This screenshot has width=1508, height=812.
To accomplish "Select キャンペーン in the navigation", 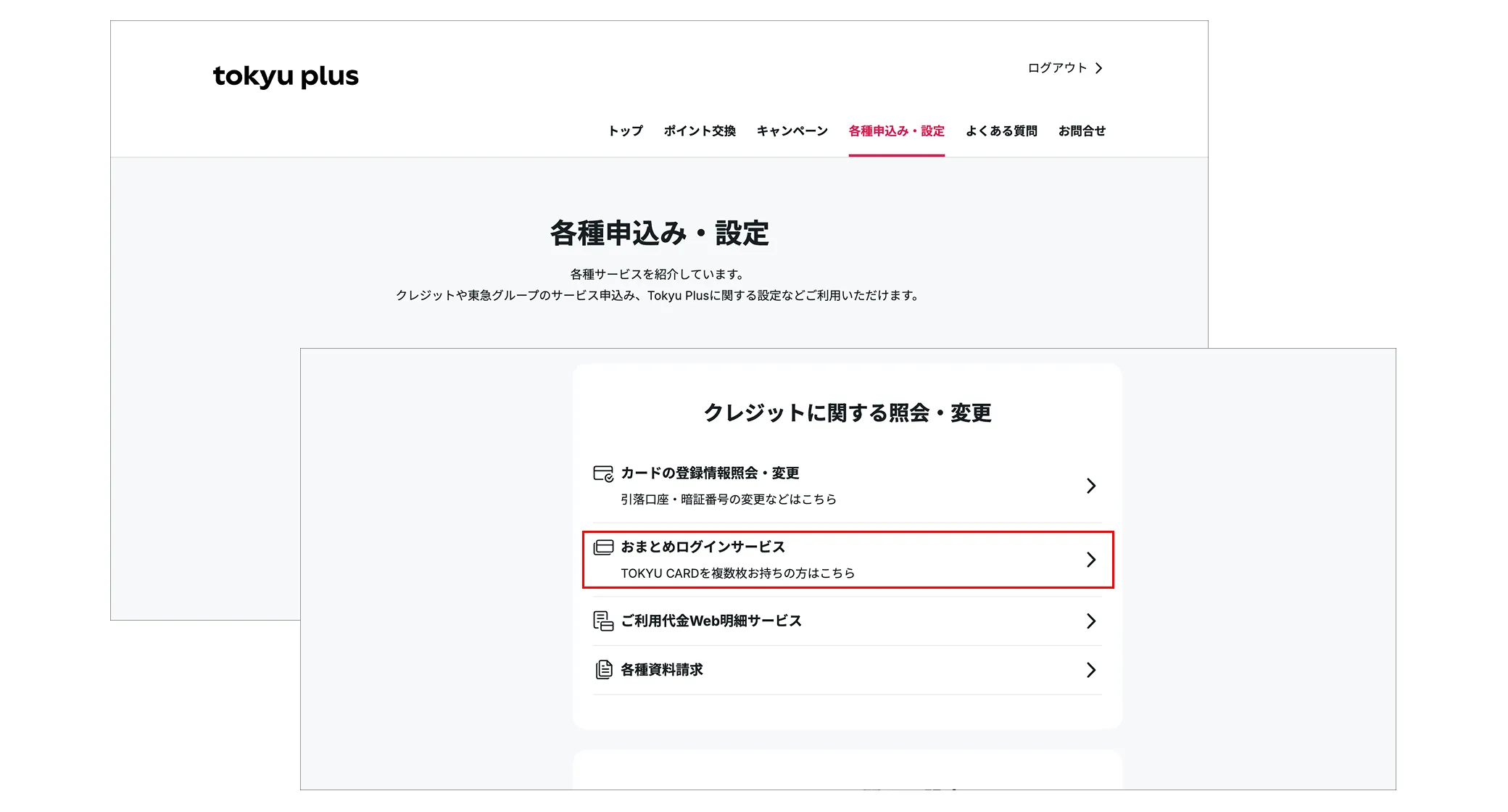I will (x=792, y=131).
